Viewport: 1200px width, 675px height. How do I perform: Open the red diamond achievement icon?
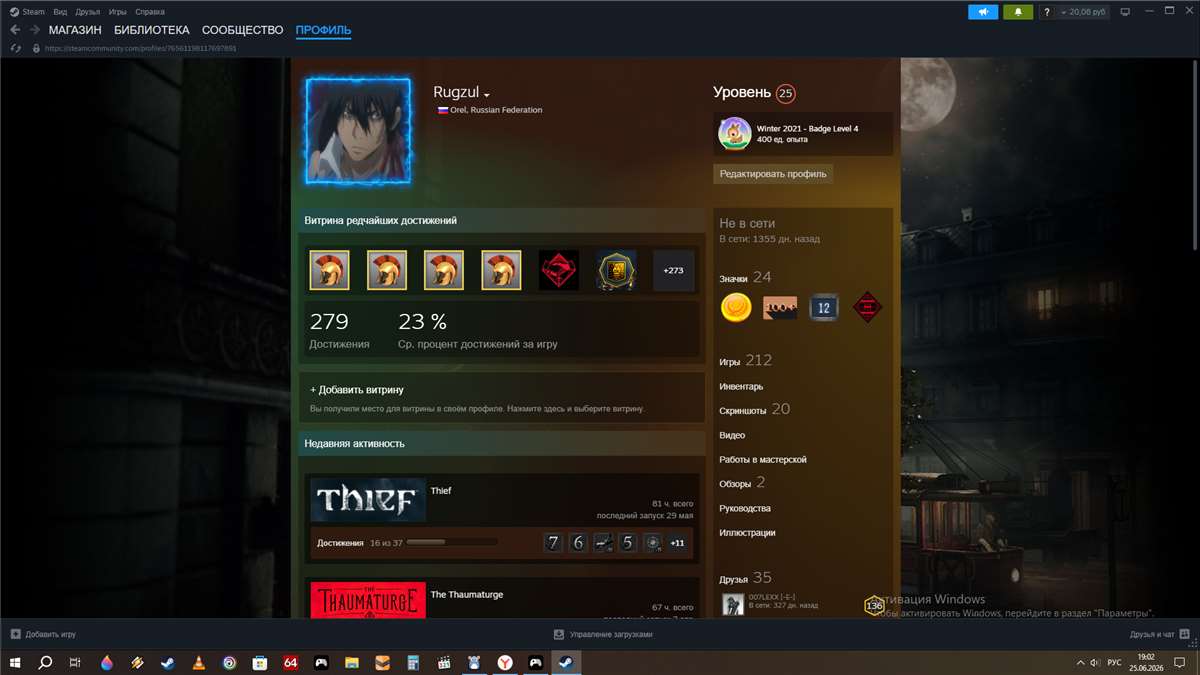559,270
